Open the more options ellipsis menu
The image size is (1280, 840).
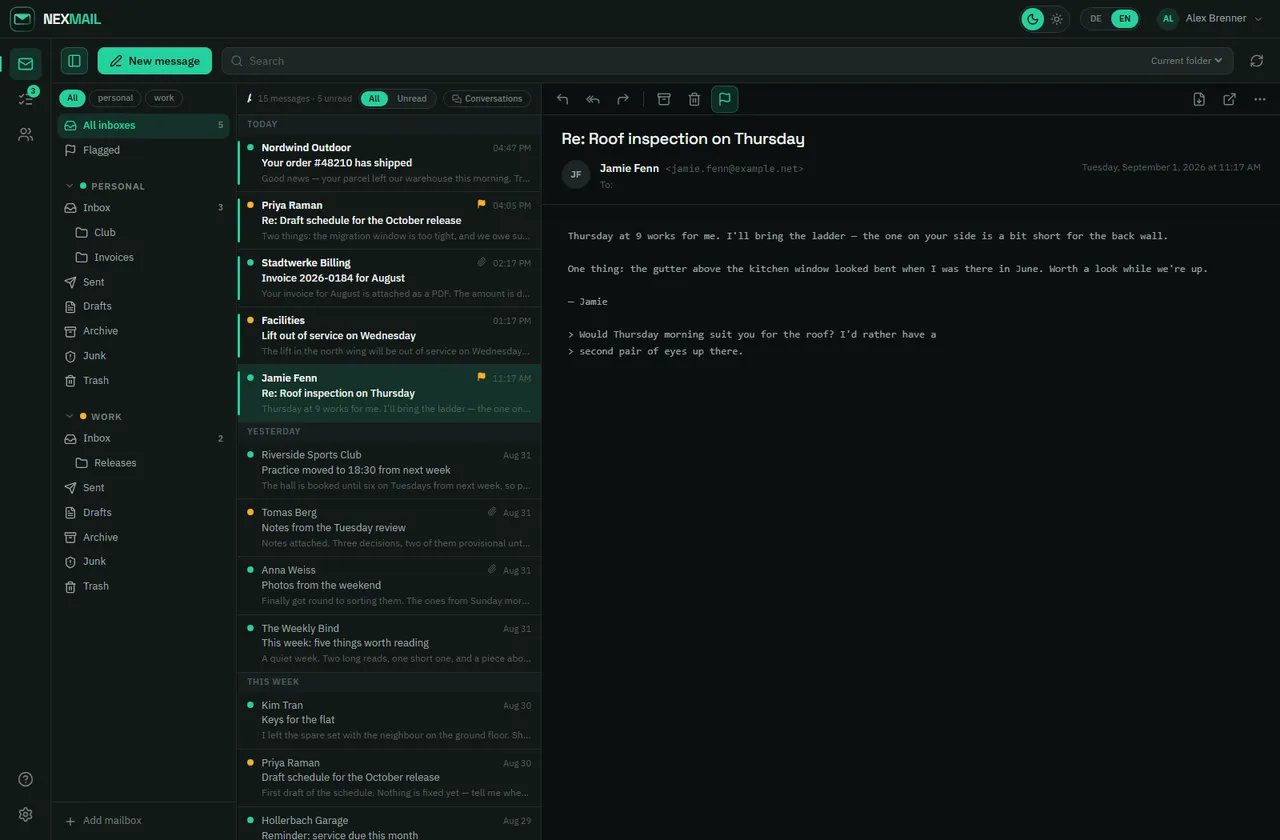(1259, 99)
